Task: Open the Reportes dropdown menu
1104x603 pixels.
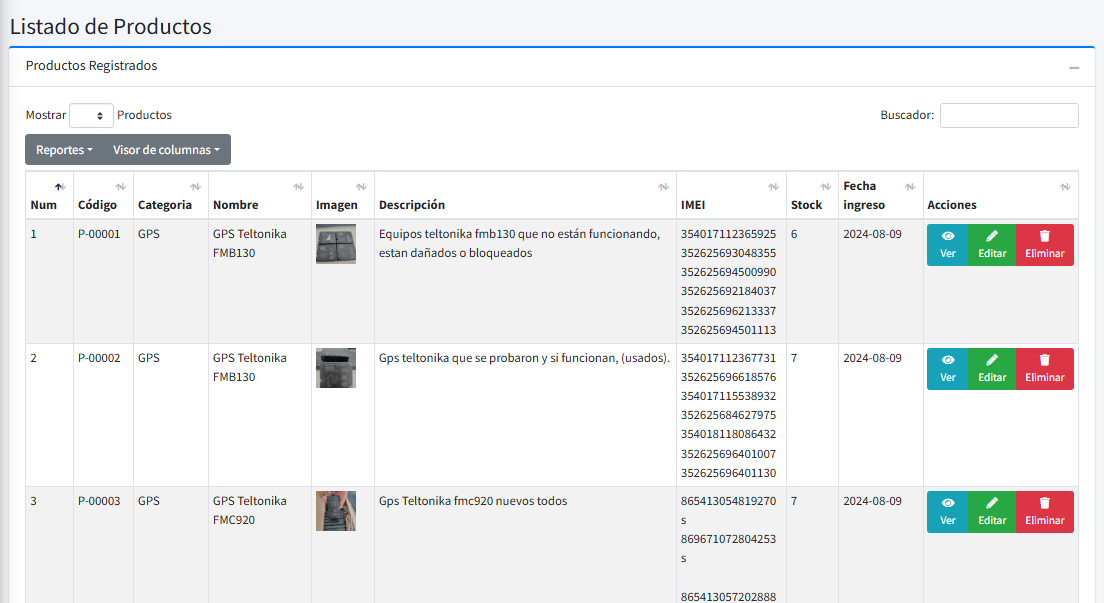Action: (x=64, y=150)
